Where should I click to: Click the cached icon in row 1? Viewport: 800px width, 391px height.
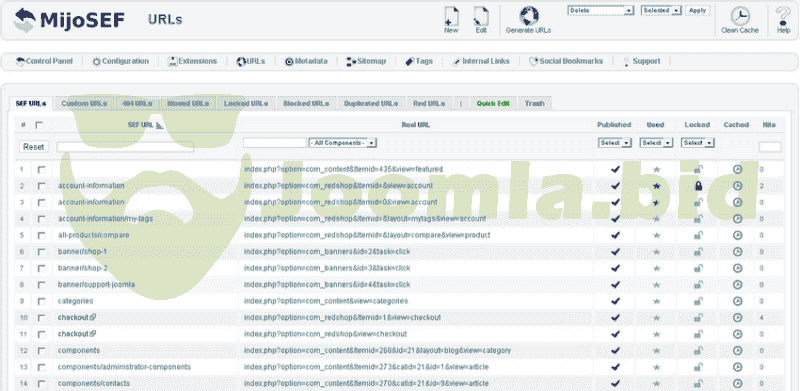pos(737,169)
